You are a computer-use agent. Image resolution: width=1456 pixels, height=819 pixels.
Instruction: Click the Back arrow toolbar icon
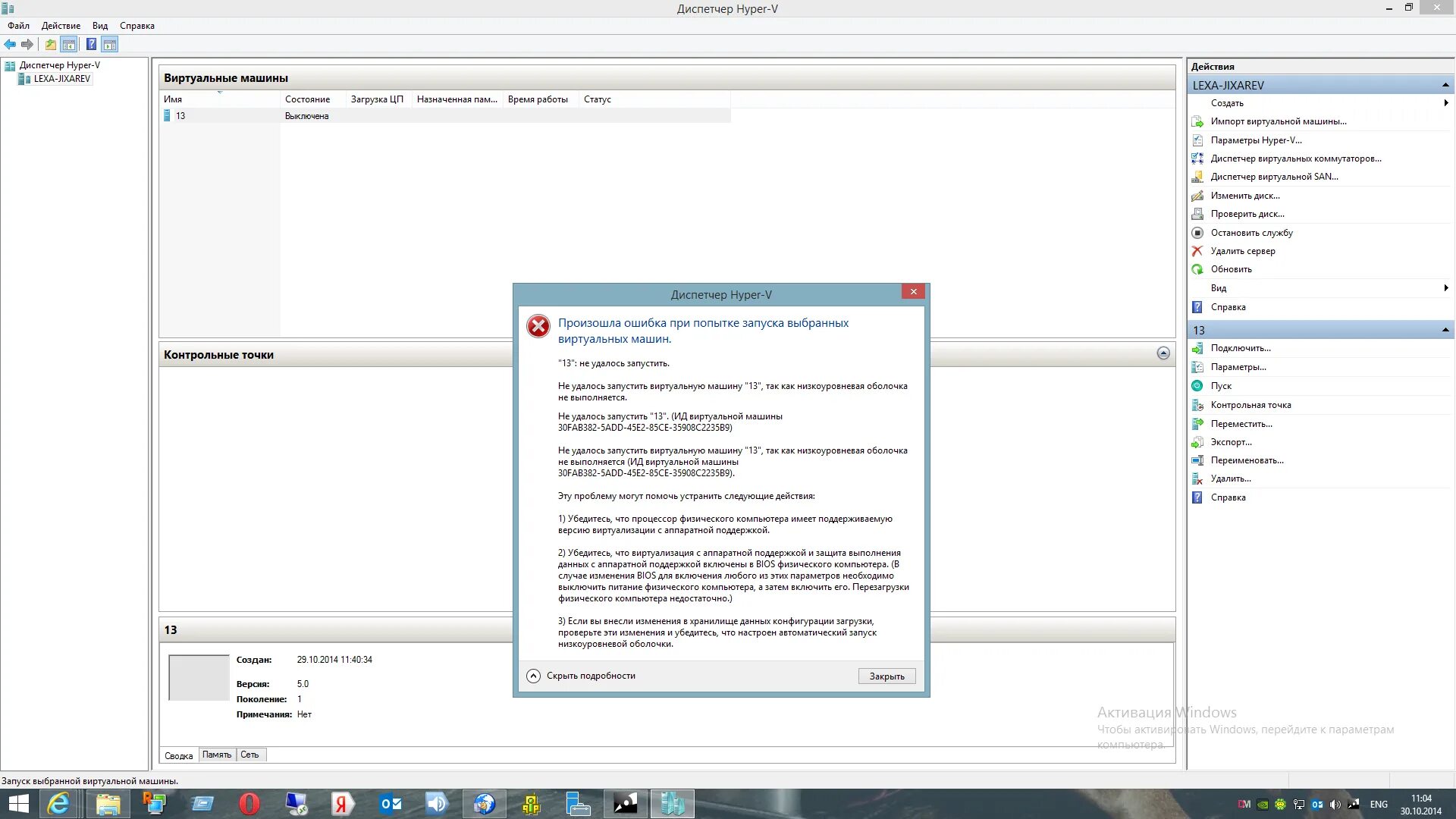click(x=10, y=44)
